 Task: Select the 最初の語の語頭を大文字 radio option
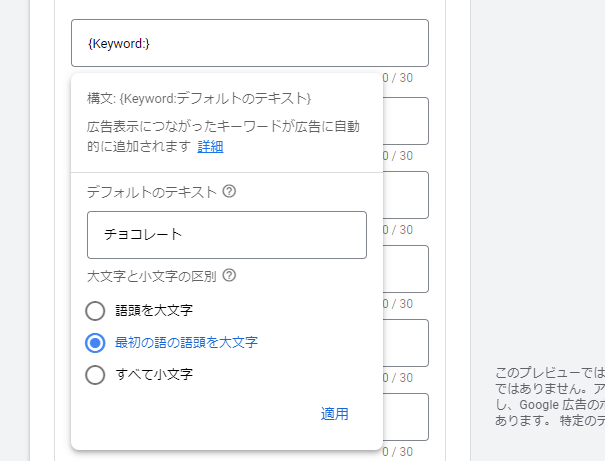pos(95,343)
